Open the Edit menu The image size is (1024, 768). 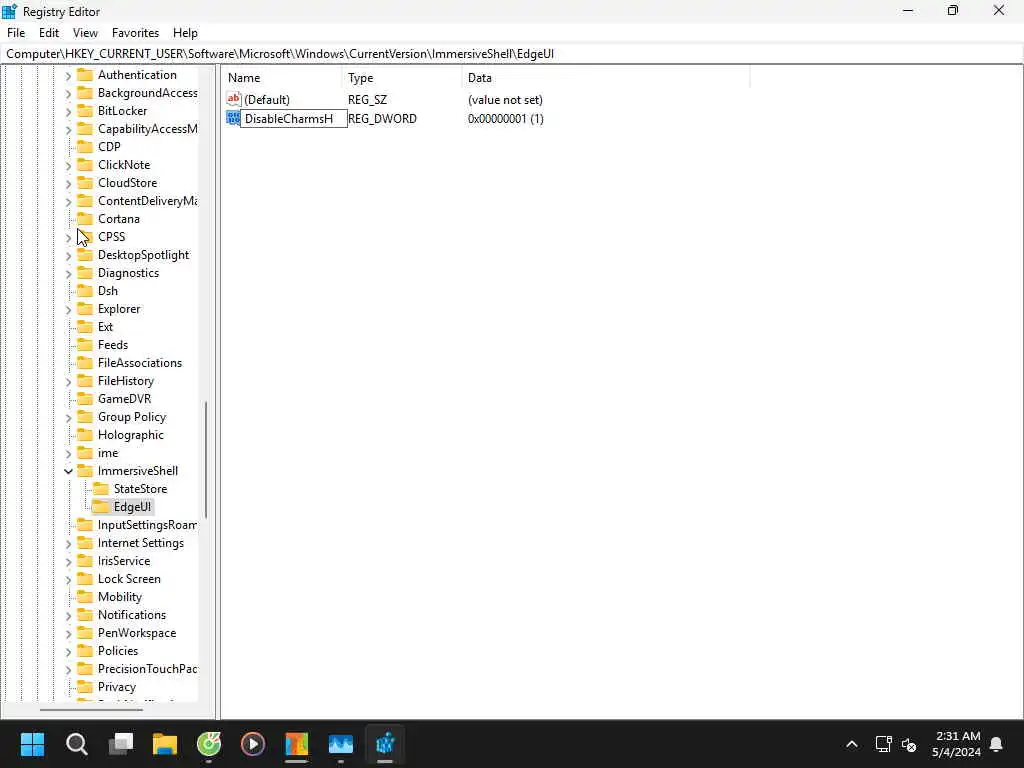(49, 33)
